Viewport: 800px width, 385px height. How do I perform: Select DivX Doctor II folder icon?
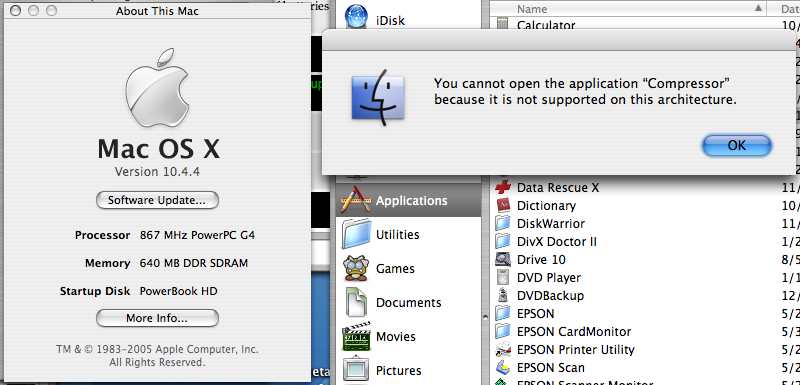[x=503, y=241]
